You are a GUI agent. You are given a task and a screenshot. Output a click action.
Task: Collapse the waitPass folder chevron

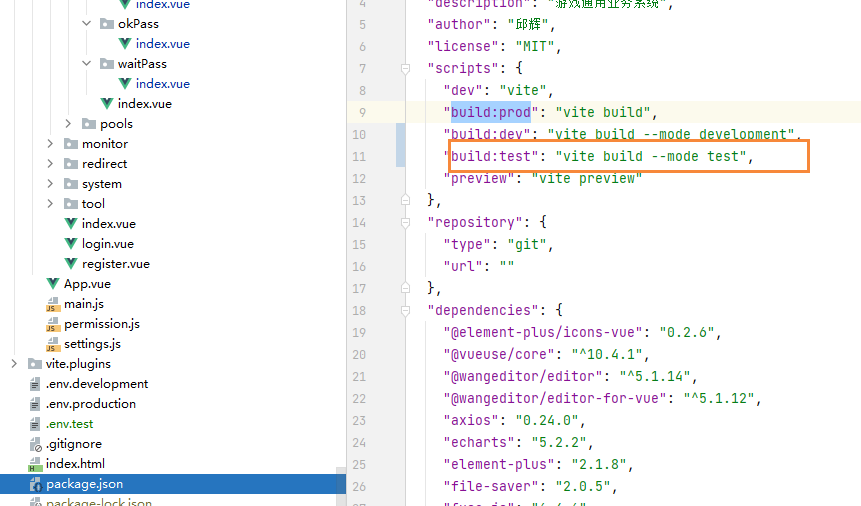click(86, 64)
